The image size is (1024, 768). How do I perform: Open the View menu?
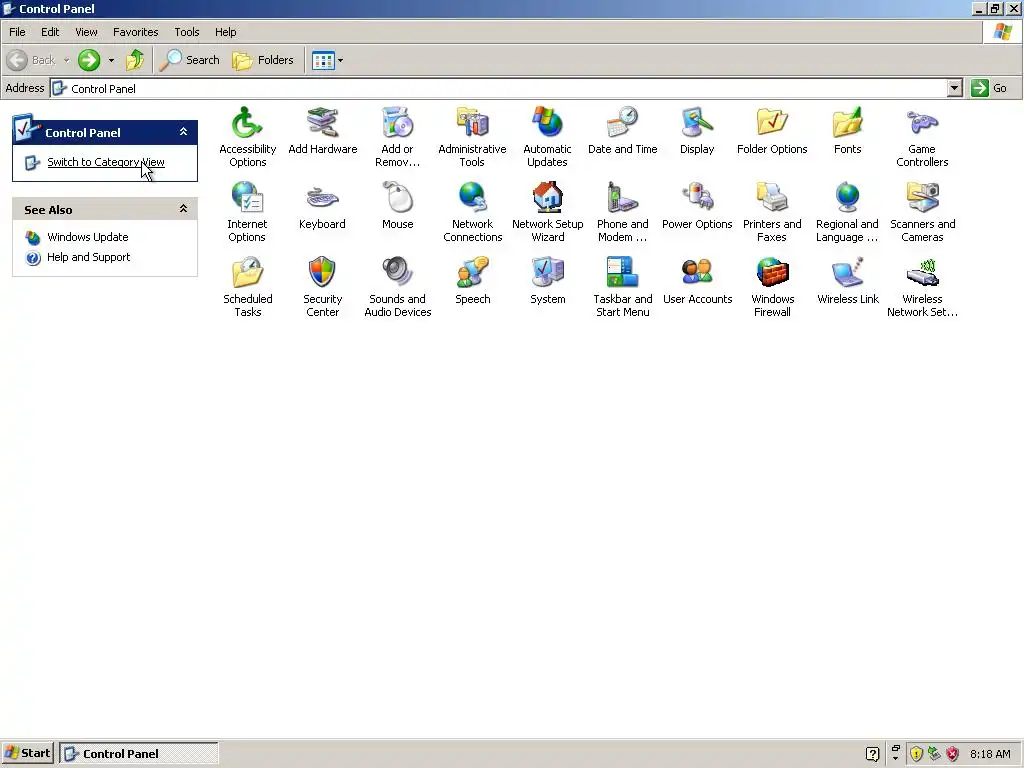86,32
